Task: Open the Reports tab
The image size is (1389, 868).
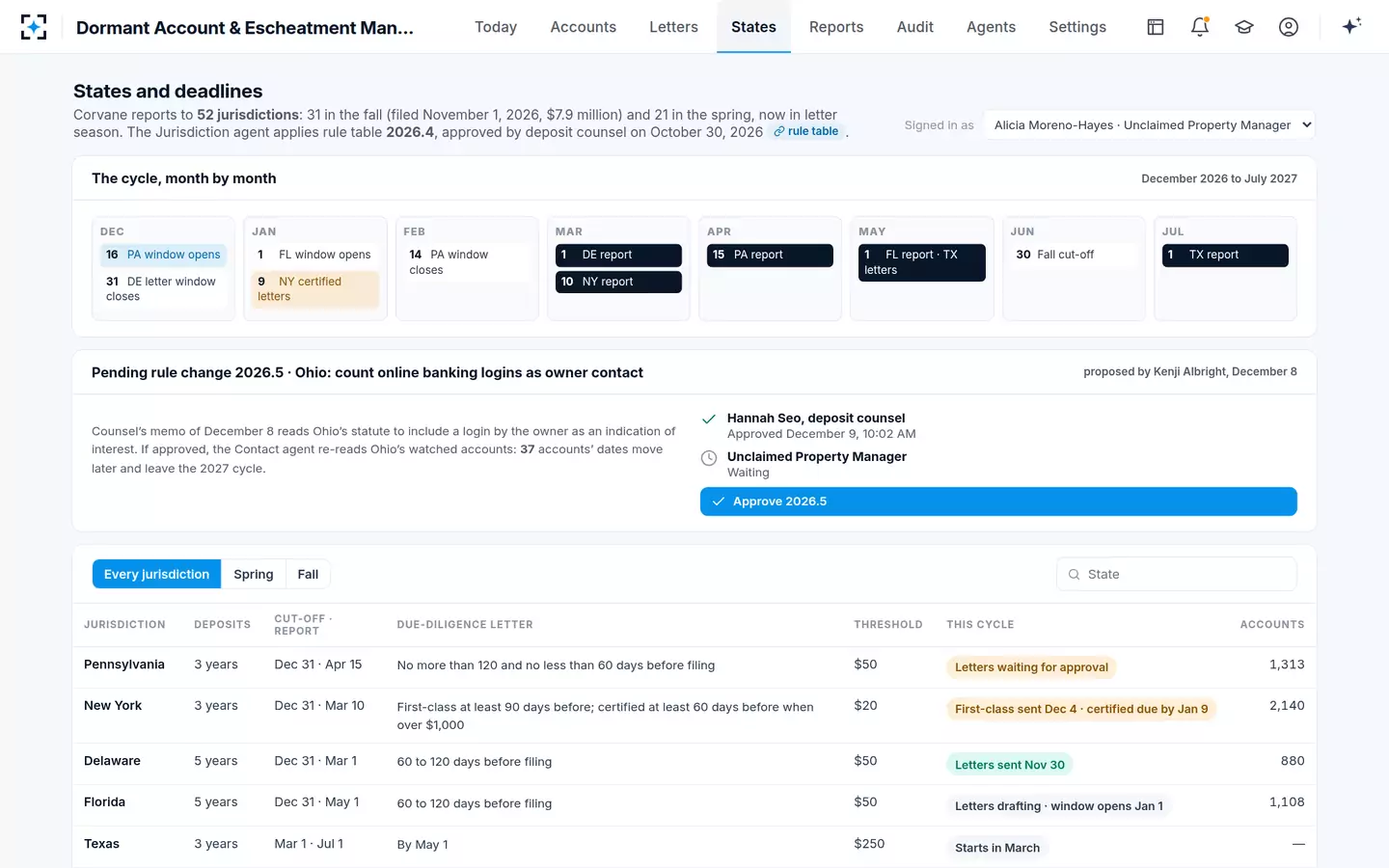Action: [836, 27]
